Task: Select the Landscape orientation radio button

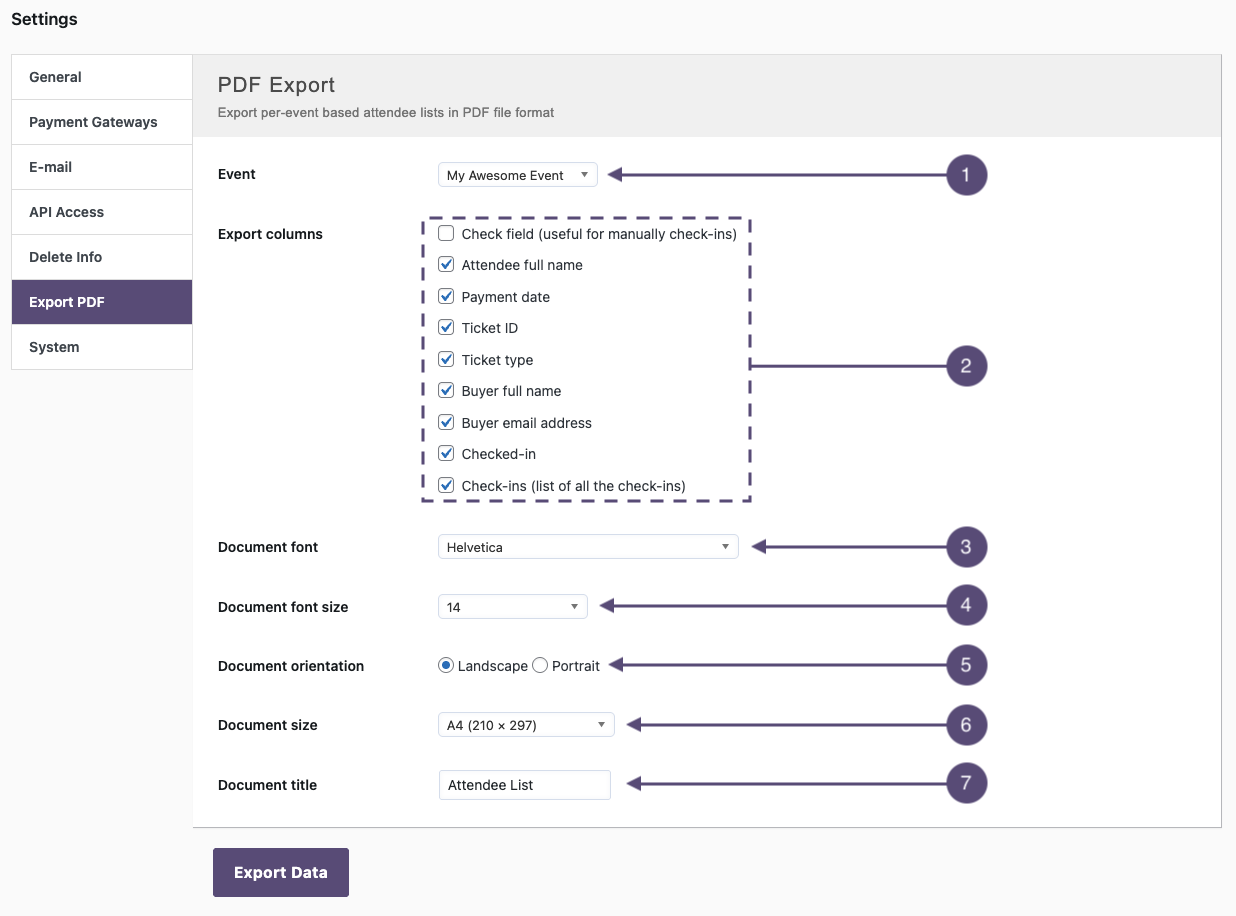Action: [x=446, y=666]
